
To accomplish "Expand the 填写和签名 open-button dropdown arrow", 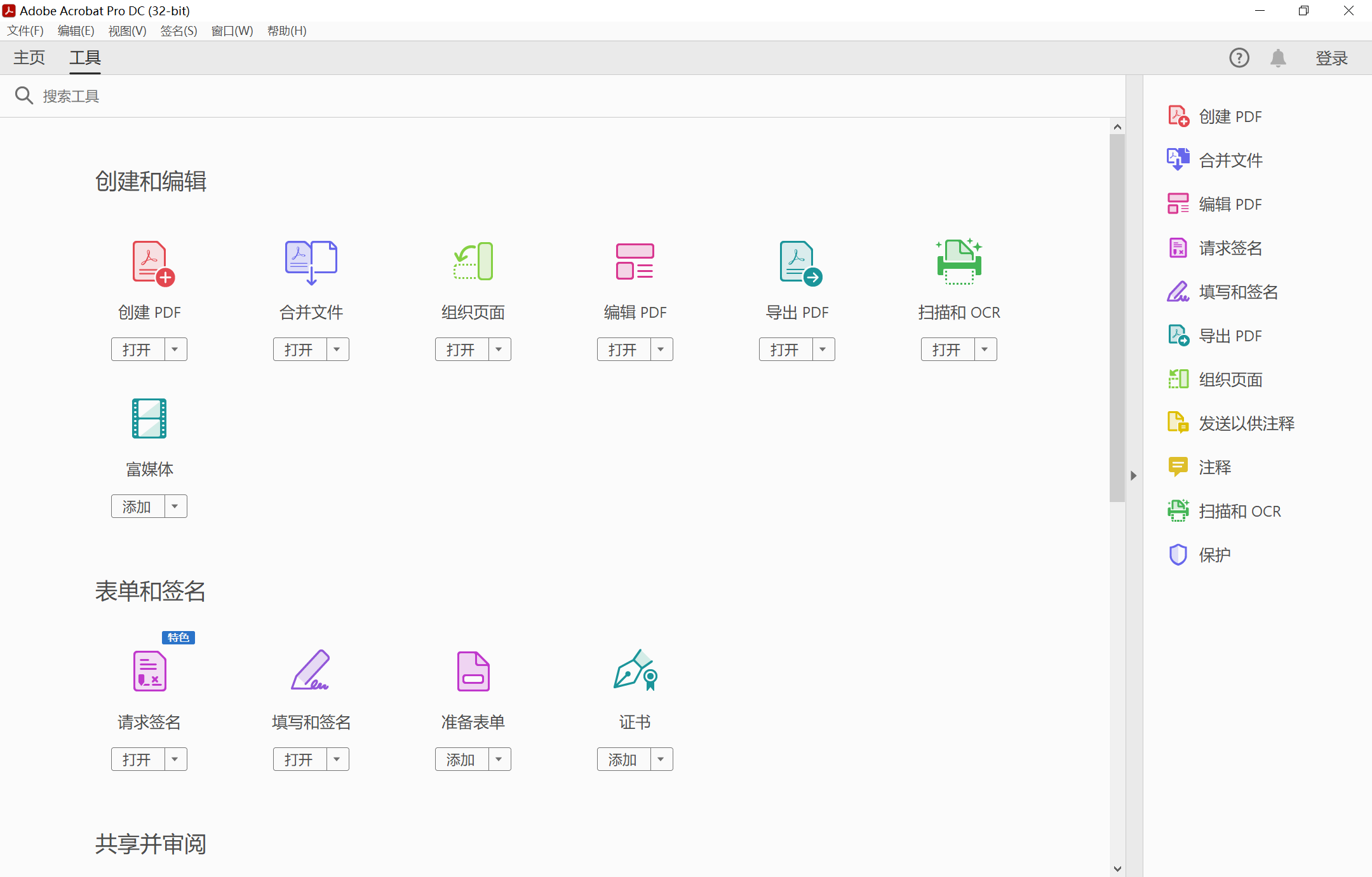I will click(x=337, y=759).
